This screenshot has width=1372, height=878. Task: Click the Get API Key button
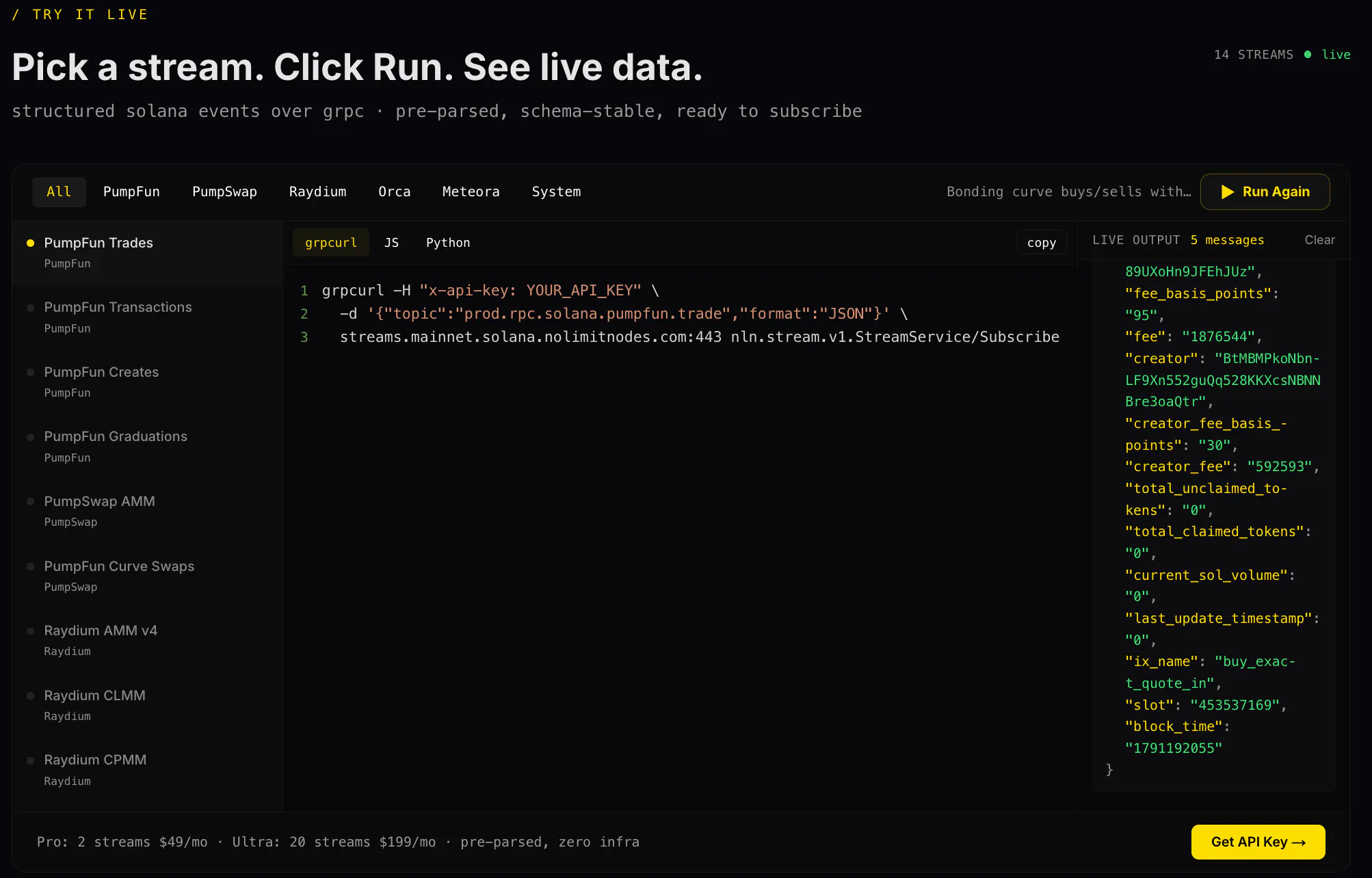point(1258,842)
